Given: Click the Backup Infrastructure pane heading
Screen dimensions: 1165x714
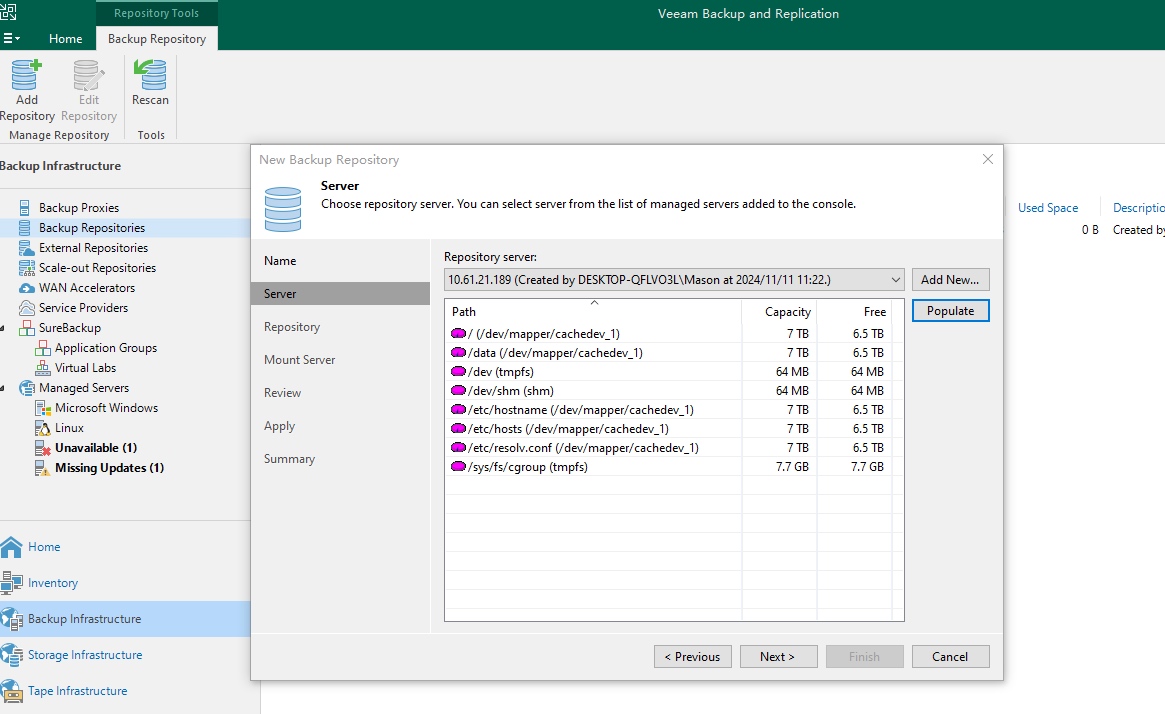Looking at the screenshot, I should click(60, 166).
